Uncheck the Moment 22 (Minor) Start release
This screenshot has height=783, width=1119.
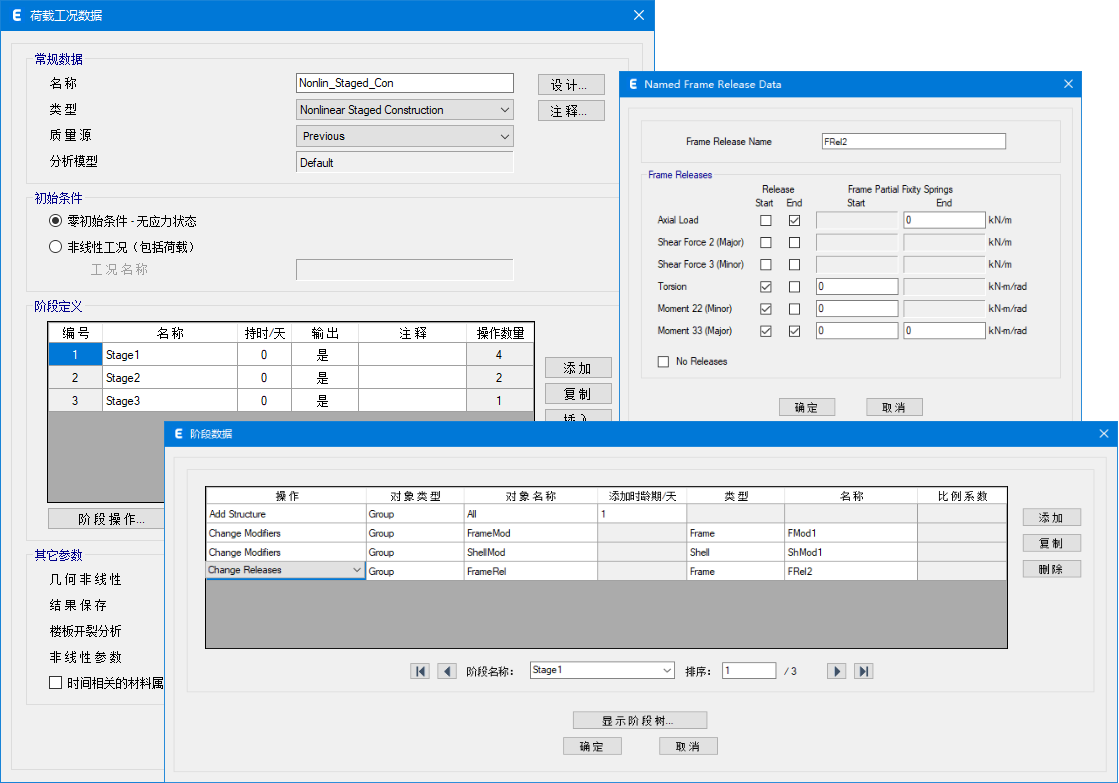(x=766, y=309)
